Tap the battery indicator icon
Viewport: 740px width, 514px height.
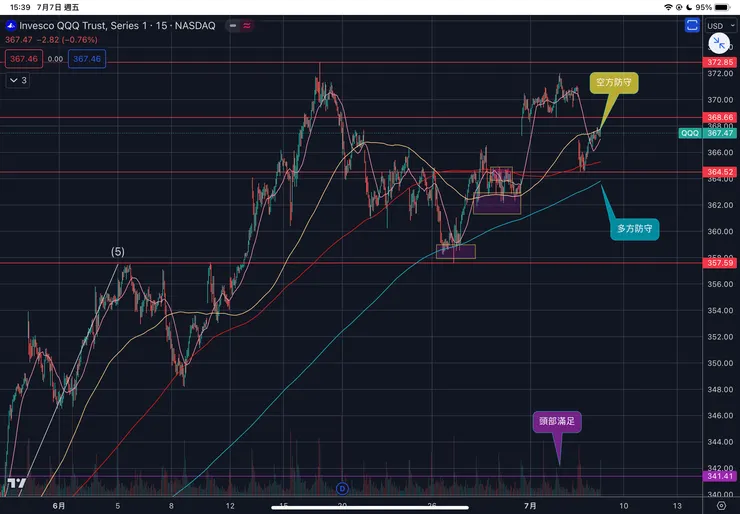723,7
